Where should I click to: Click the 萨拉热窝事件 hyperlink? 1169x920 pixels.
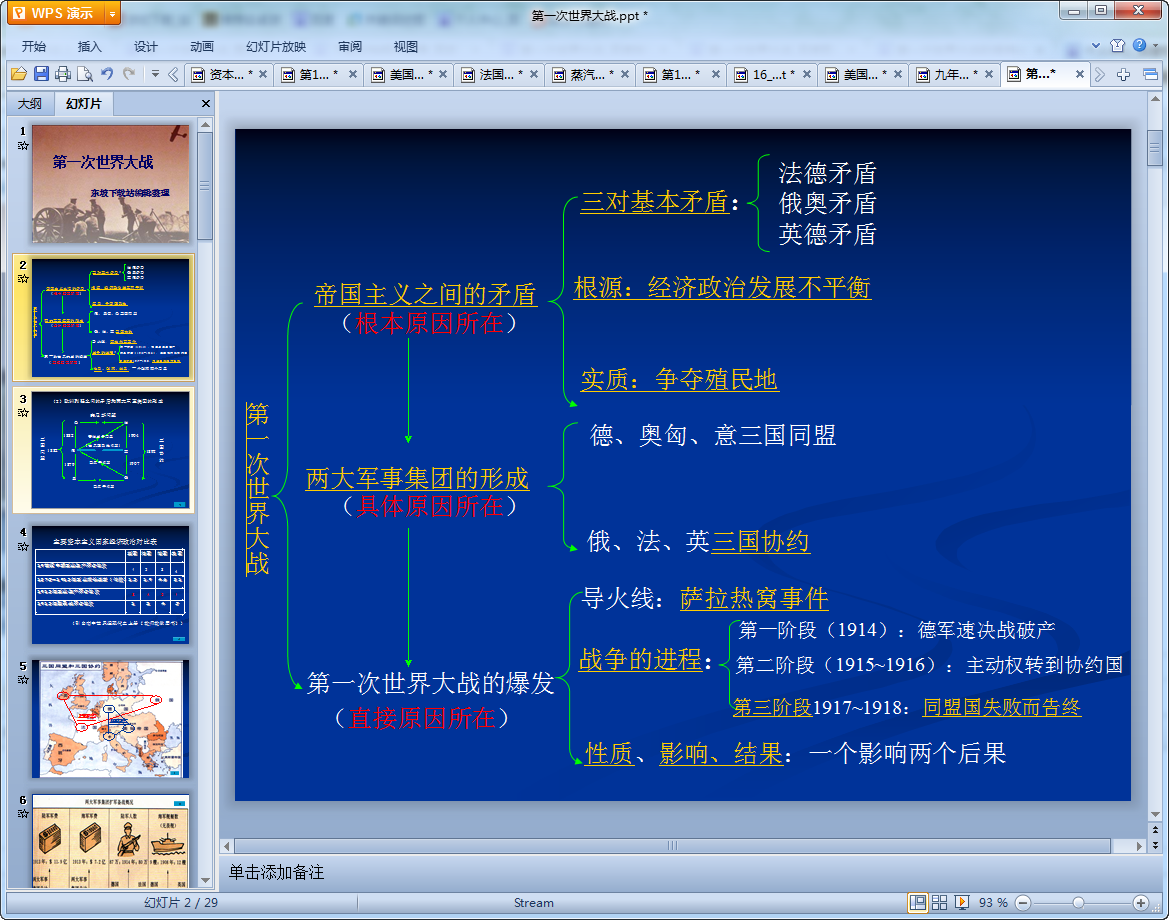pos(754,598)
